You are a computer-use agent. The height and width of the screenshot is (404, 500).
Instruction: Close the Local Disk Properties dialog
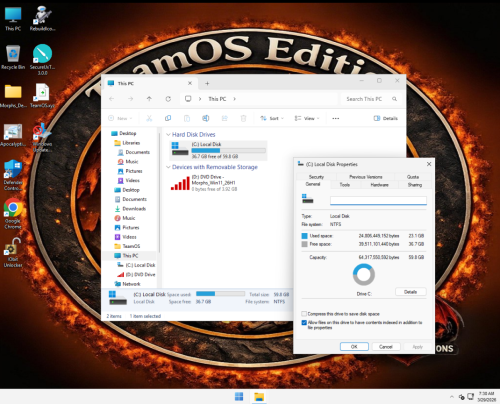point(429,164)
